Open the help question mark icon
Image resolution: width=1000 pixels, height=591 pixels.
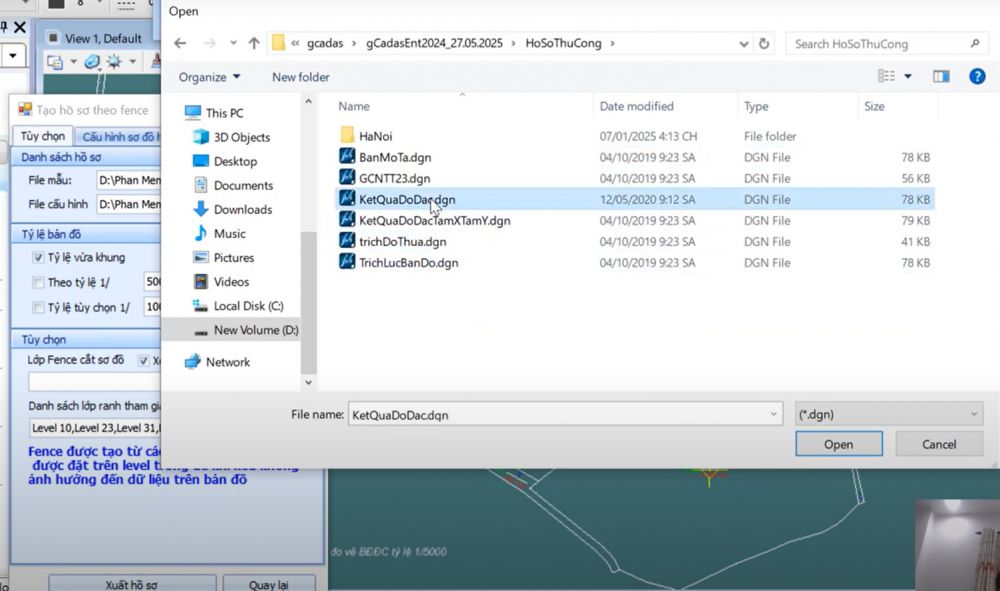tap(977, 77)
